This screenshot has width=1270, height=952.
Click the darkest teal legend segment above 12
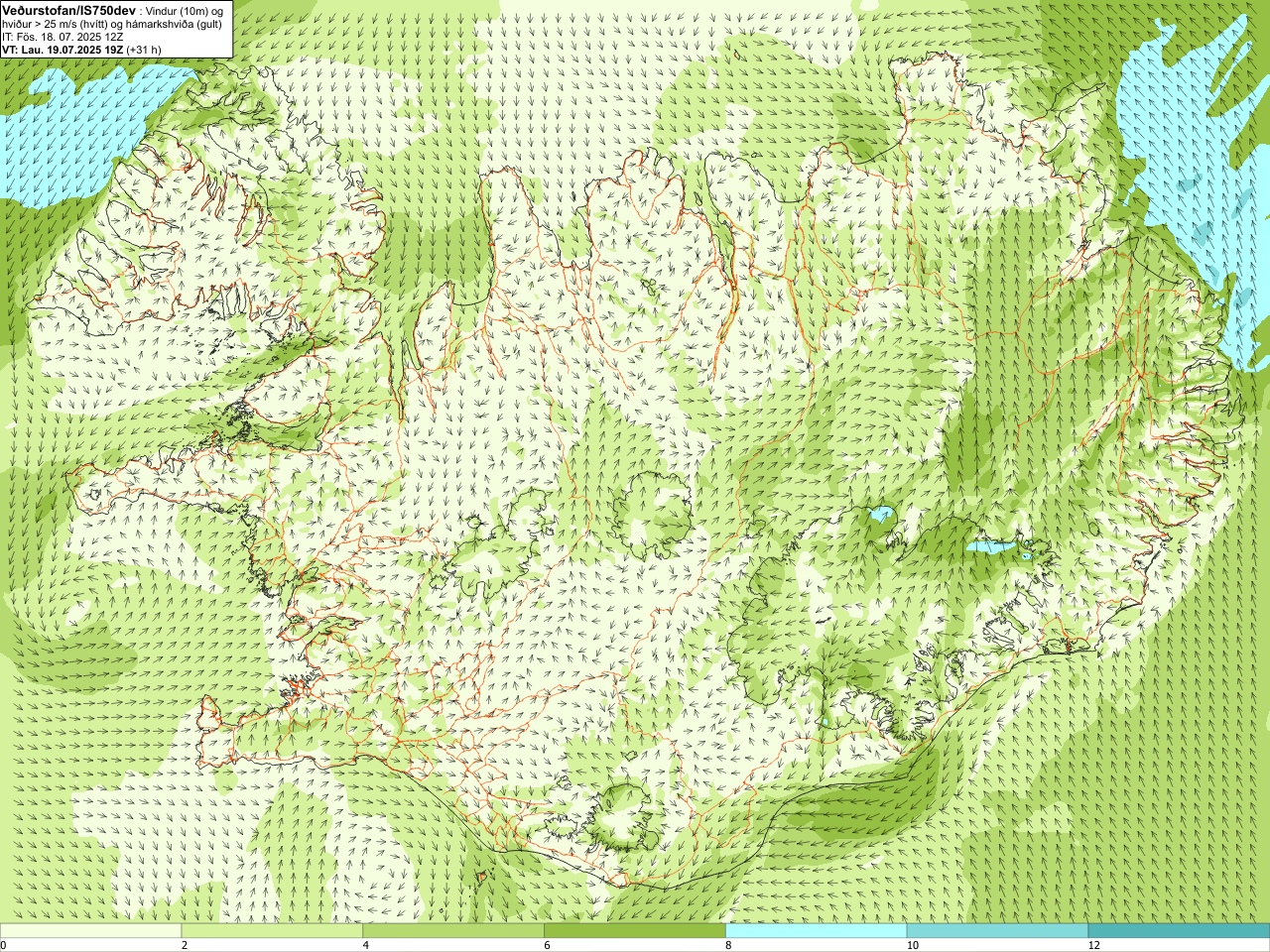[x=1179, y=931]
